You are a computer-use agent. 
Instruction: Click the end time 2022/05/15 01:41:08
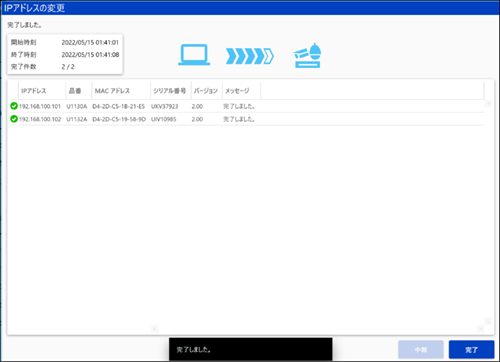coord(90,54)
